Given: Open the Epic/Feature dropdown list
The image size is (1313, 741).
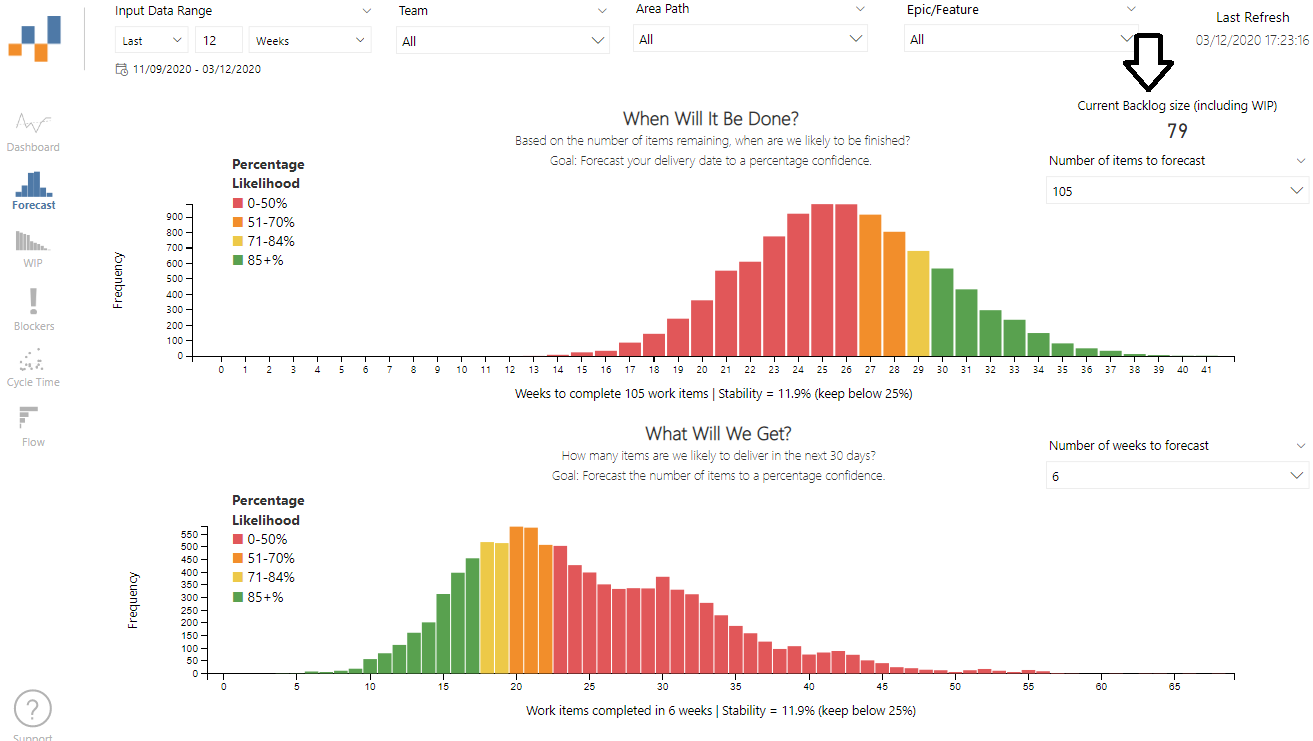Looking at the screenshot, I should tap(1021, 41).
